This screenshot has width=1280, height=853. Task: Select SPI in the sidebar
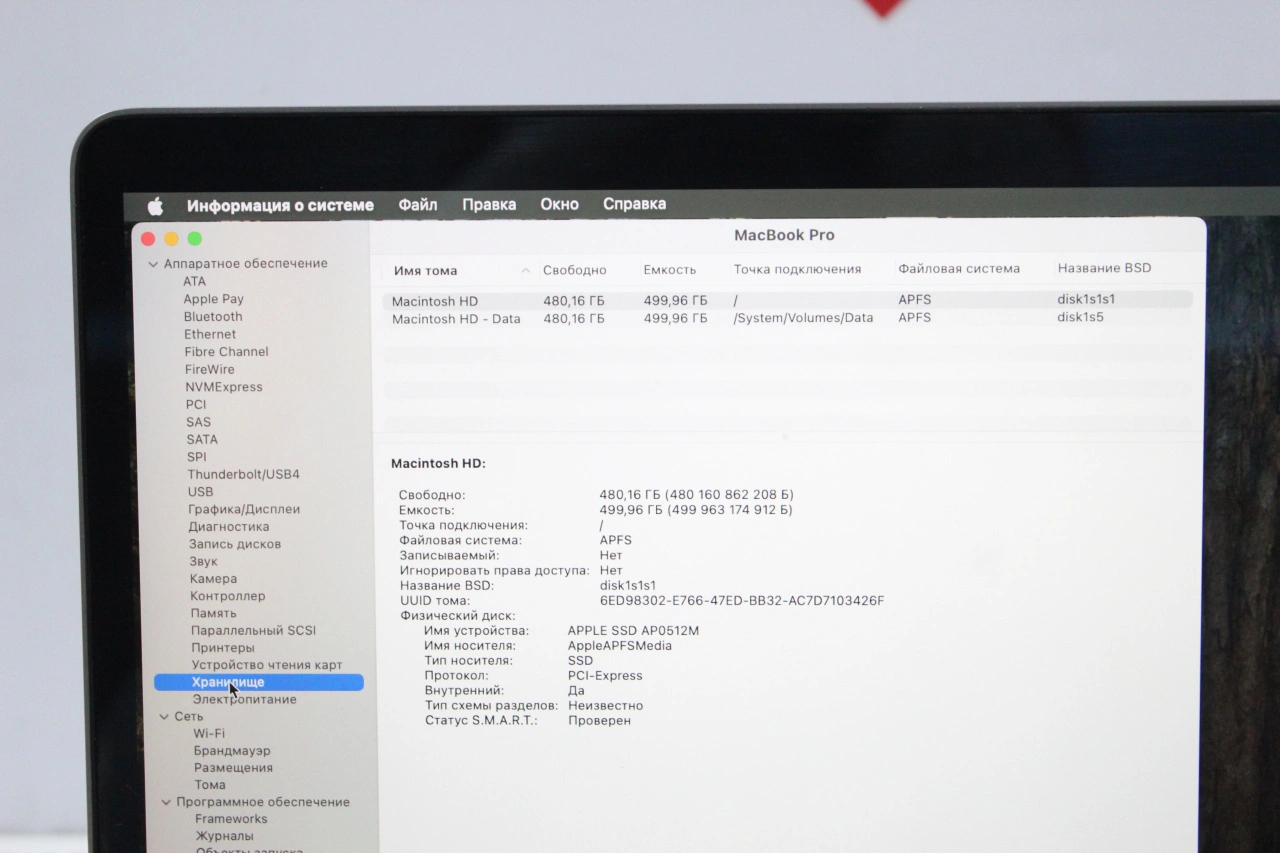click(x=197, y=457)
